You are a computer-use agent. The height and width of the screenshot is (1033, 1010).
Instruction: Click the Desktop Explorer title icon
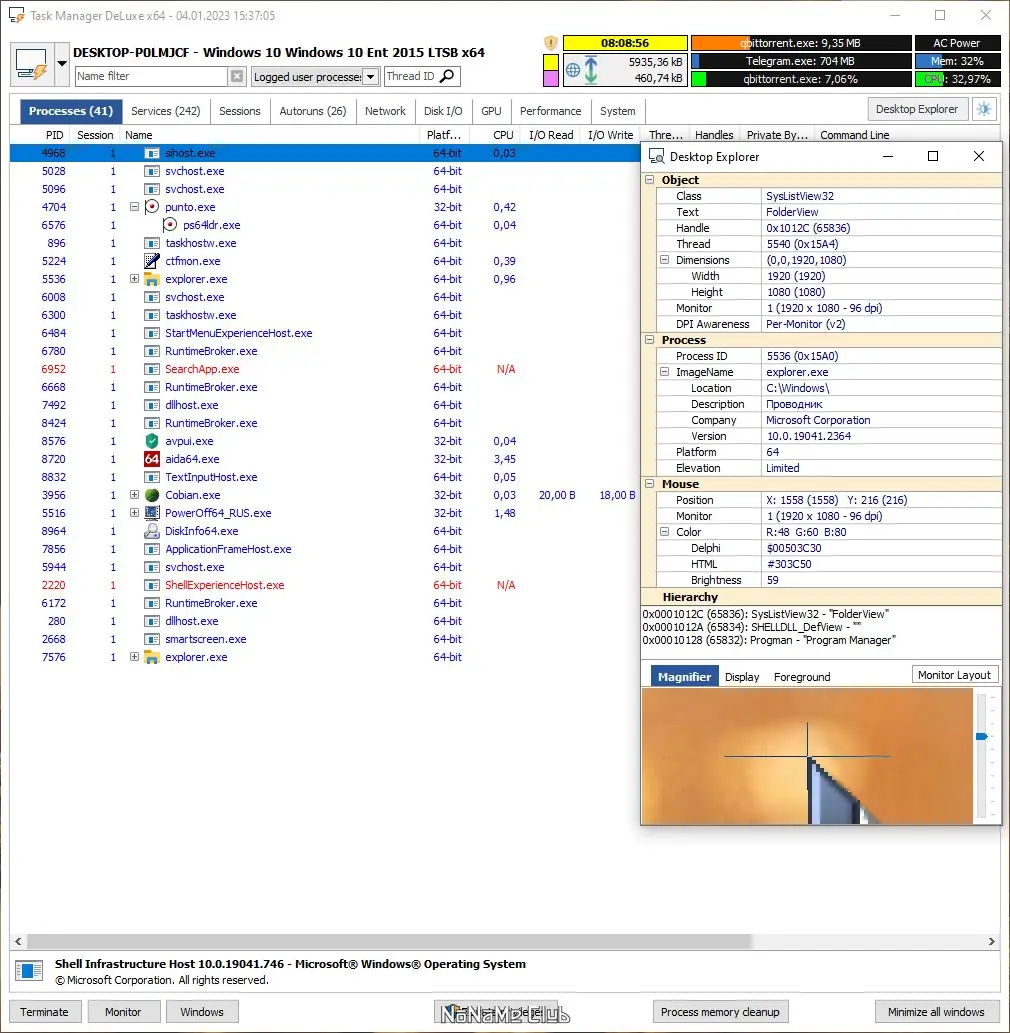(656, 157)
